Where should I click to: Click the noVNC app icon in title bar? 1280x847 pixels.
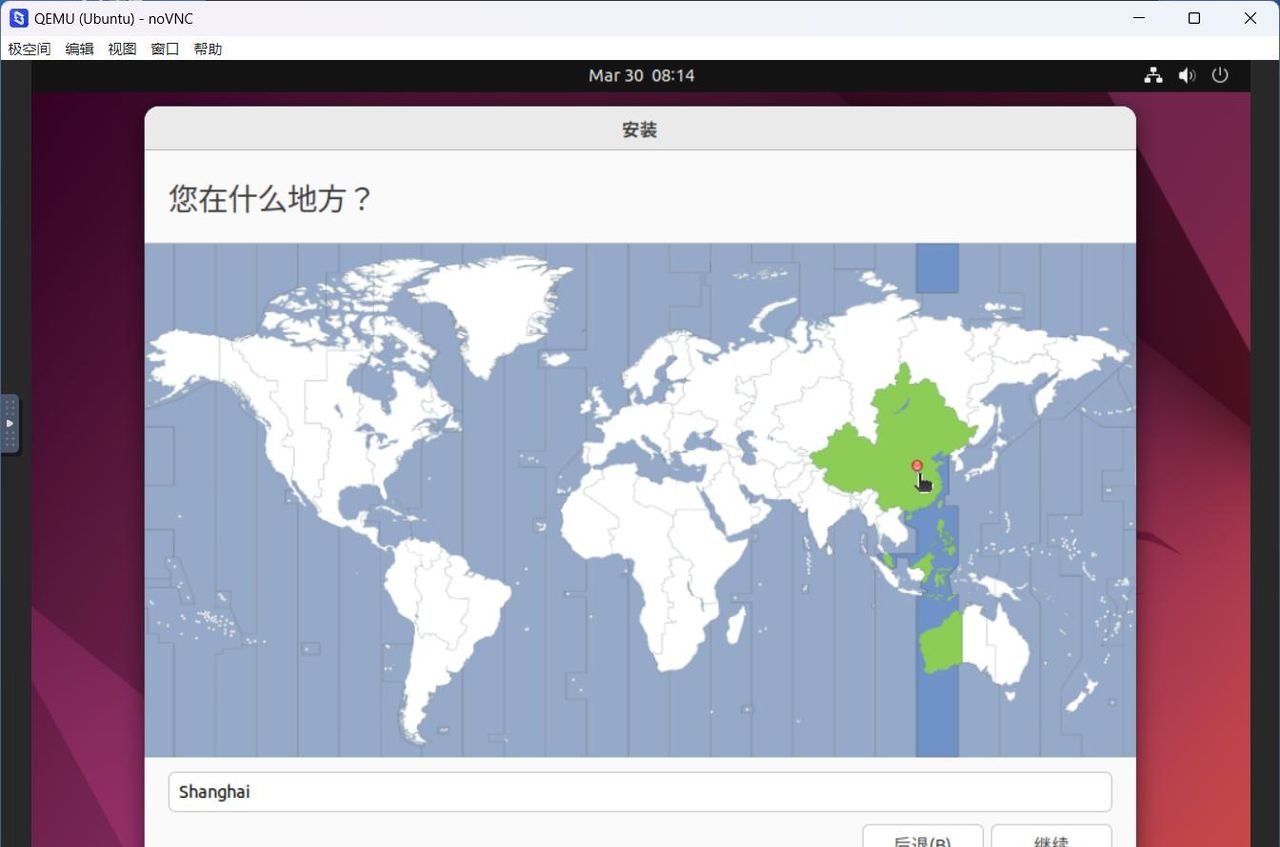pos(18,18)
